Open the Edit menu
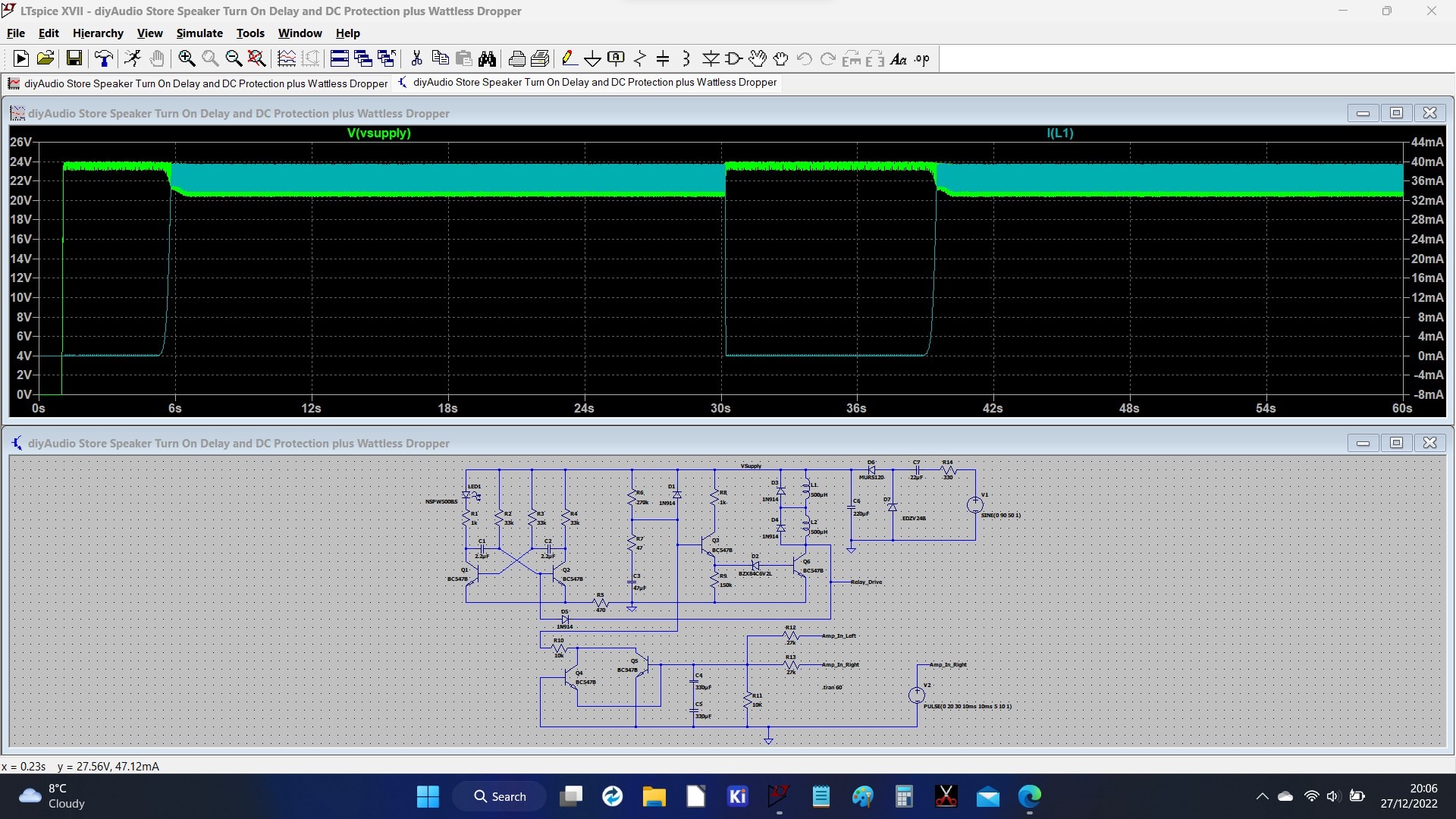 tap(49, 33)
